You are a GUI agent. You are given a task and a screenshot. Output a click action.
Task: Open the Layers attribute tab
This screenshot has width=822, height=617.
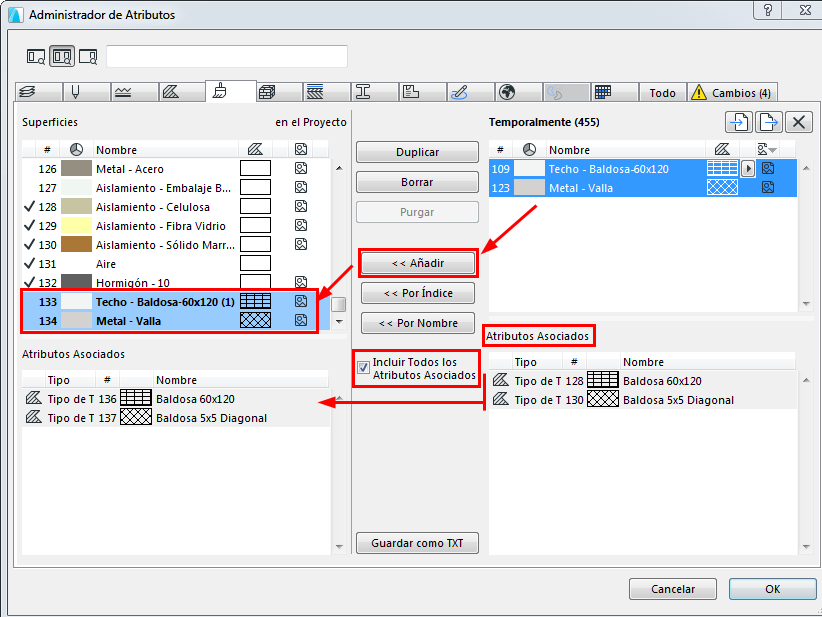39,92
